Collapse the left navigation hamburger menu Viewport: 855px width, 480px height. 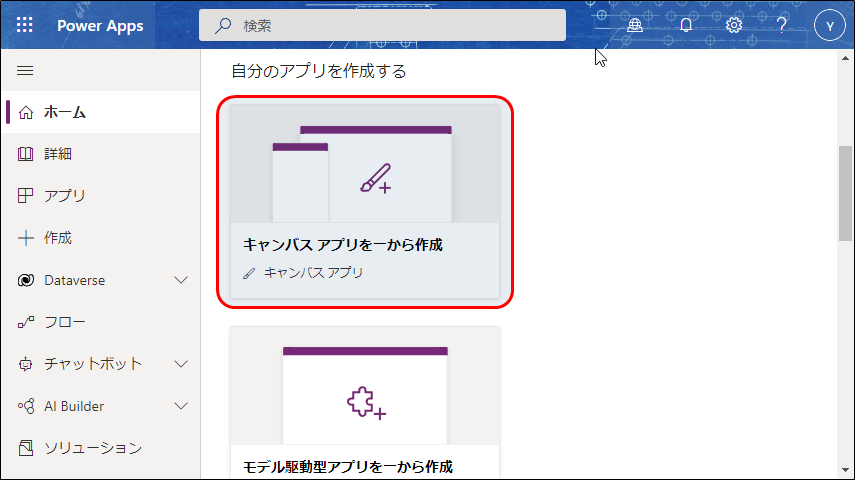pos(25,70)
